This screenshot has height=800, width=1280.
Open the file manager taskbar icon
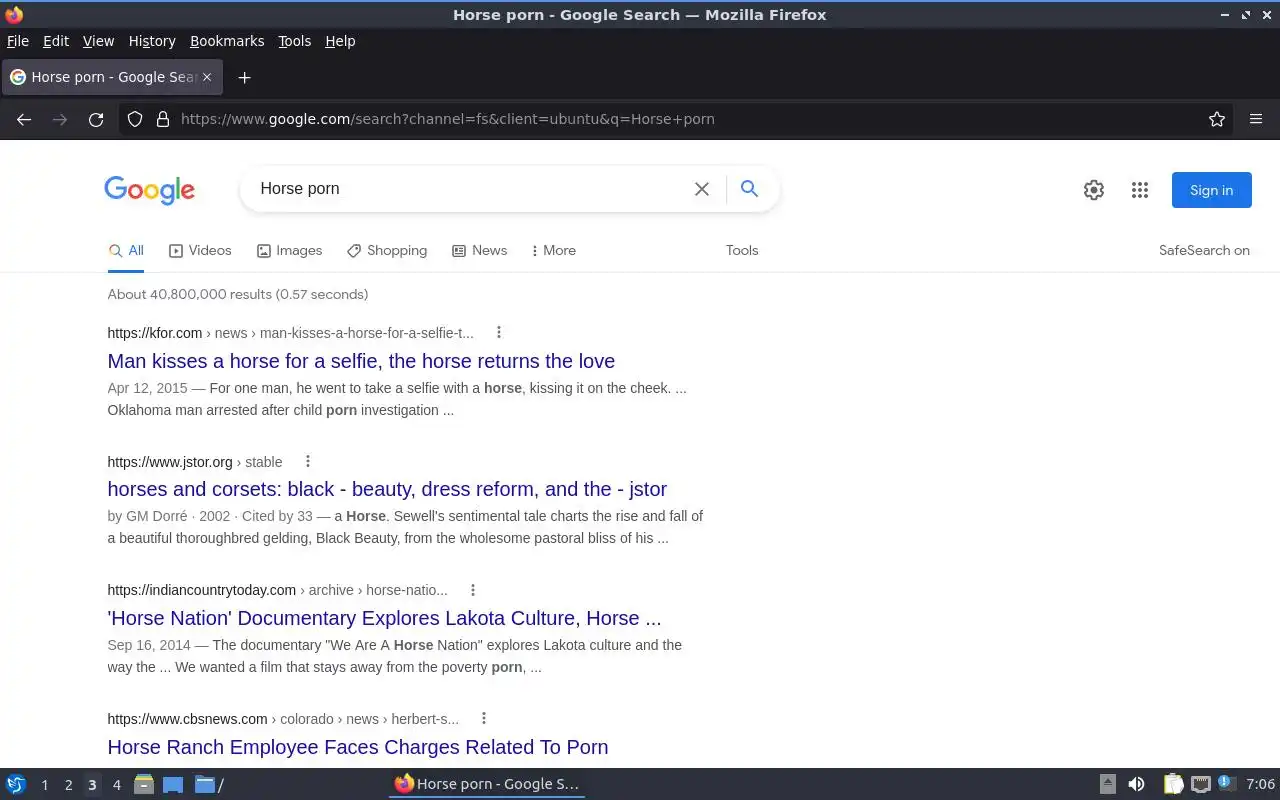[x=143, y=785]
